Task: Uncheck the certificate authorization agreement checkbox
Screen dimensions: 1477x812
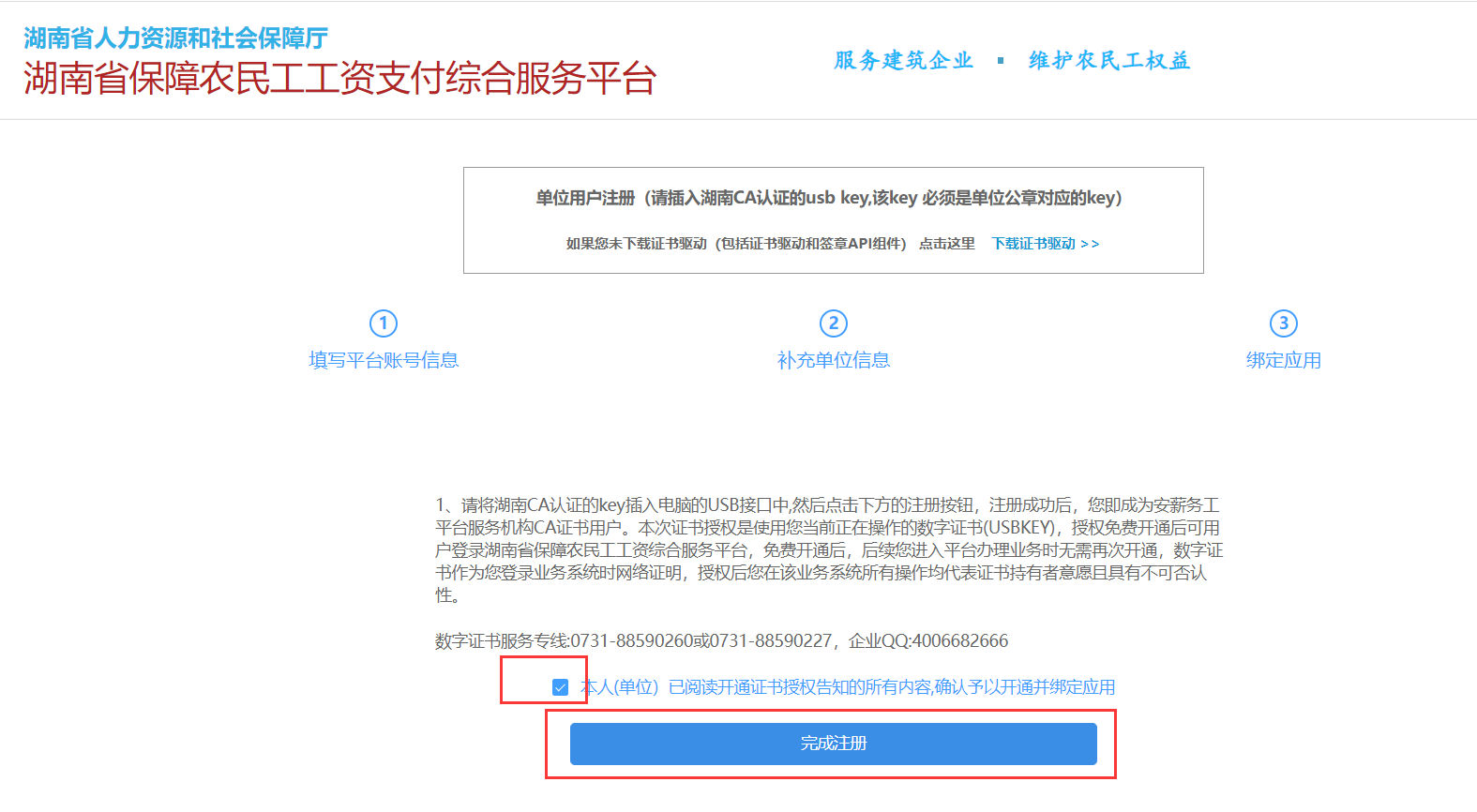Action: [x=561, y=687]
